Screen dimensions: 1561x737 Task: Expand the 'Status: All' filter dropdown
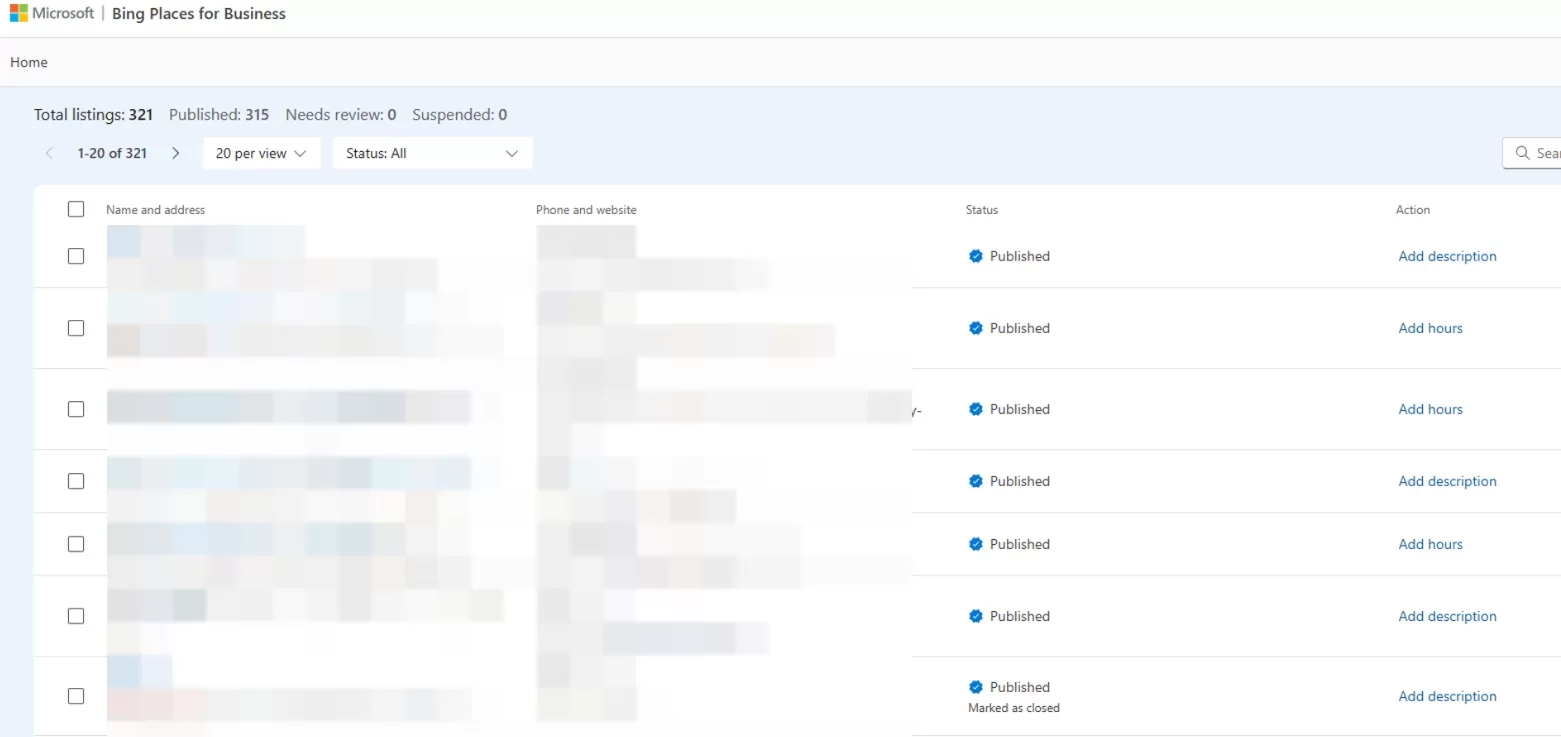(x=431, y=153)
